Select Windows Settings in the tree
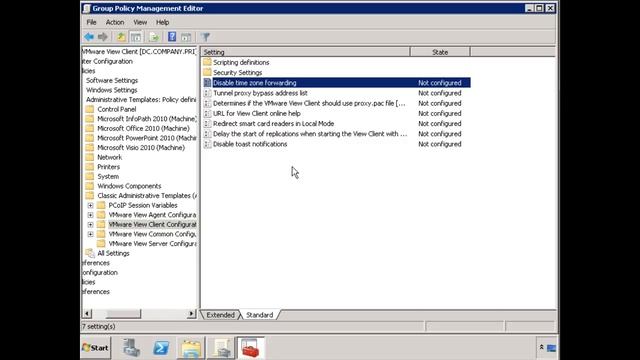Screen dimensions: 640x360 pyautogui.click(x=111, y=90)
